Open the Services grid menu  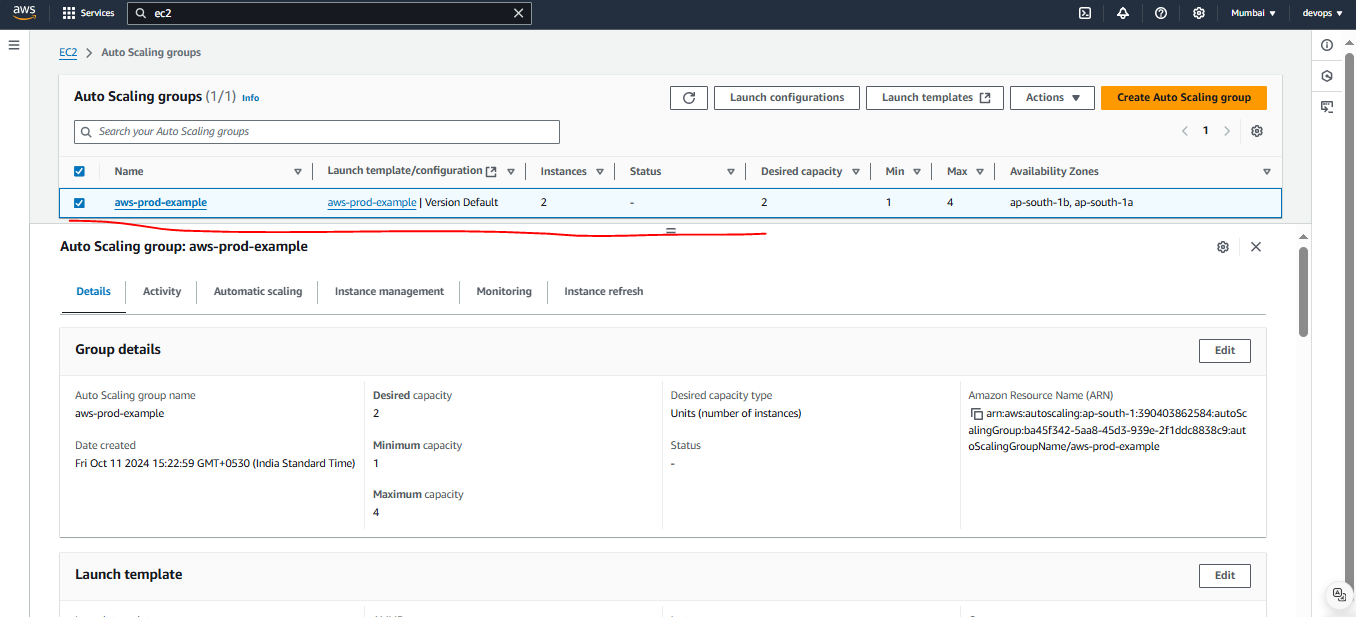88,13
